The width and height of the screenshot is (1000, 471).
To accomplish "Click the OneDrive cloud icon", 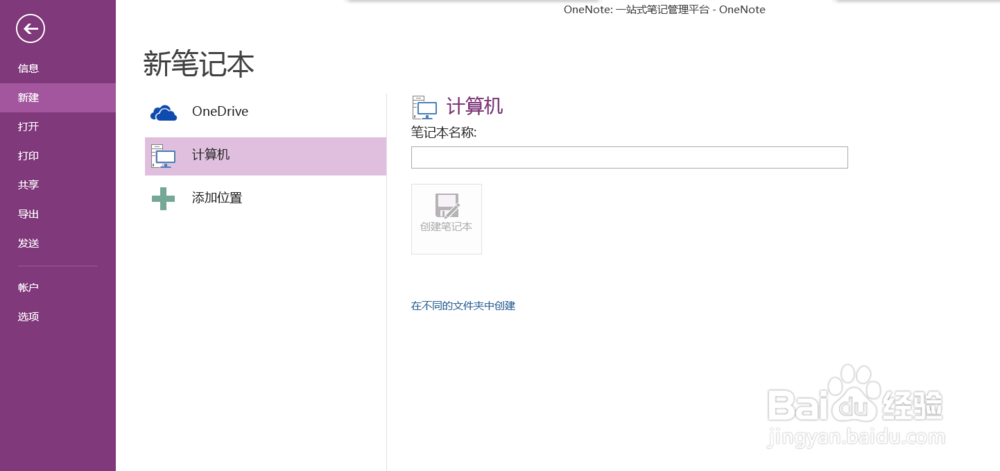I will point(163,113).
